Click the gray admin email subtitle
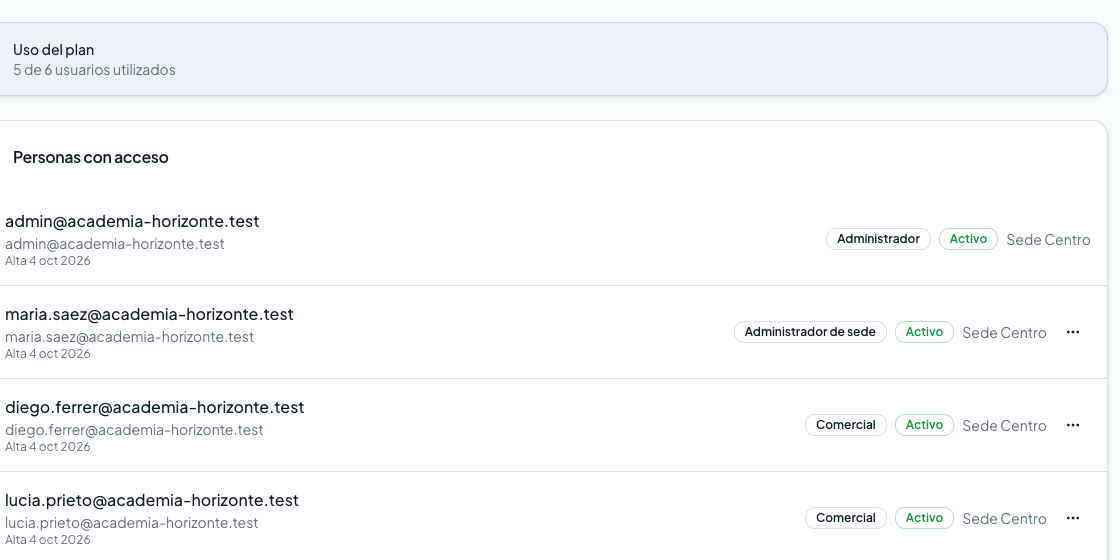Screen dimensions: 1120x560 115,244
